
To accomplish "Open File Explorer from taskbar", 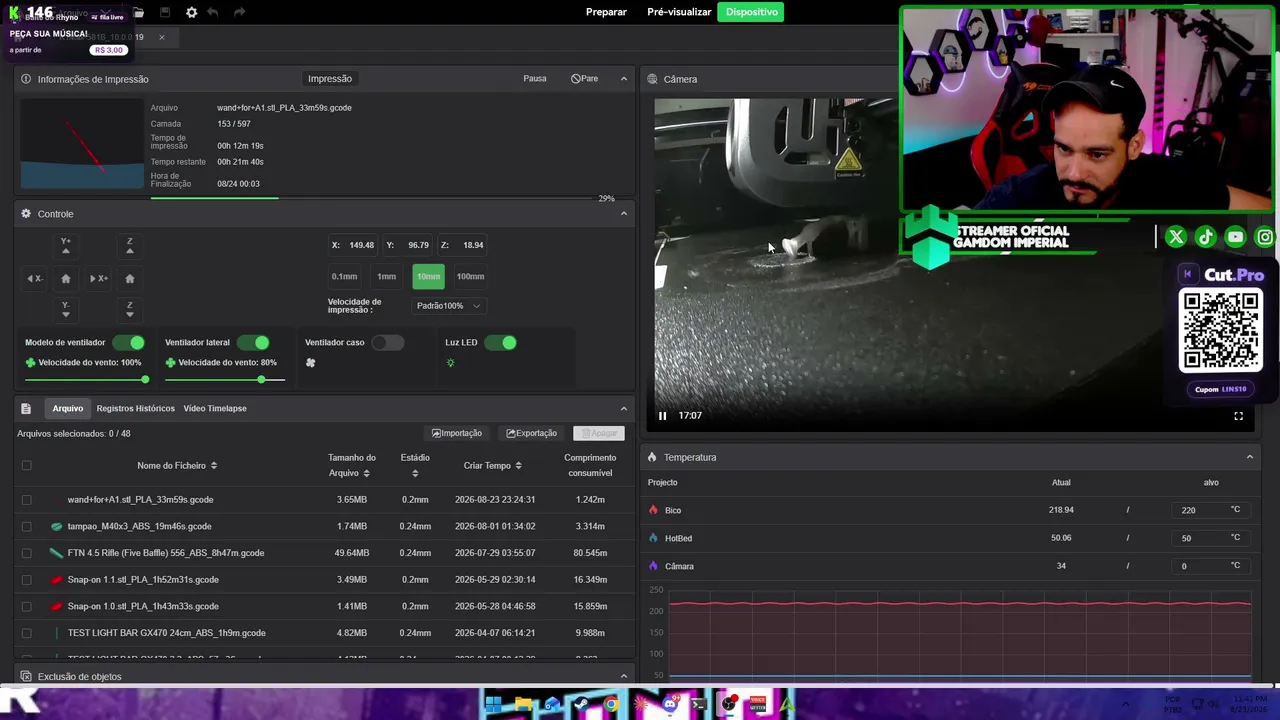I will pos(523,704).
